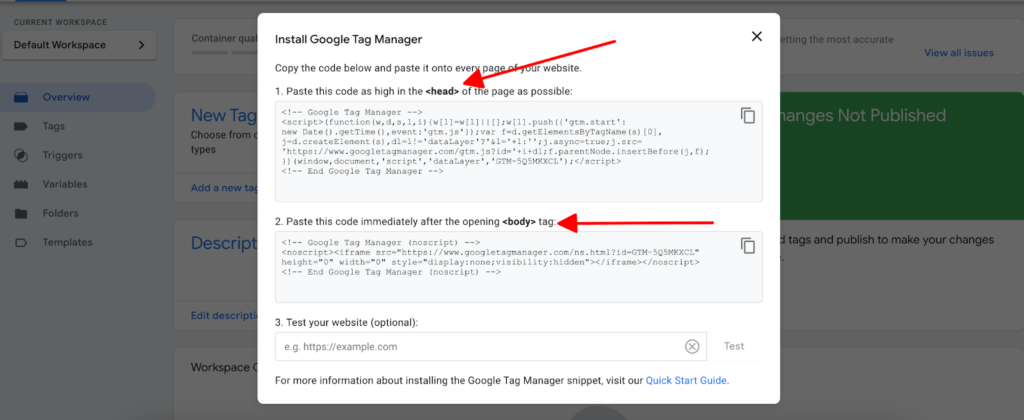Clear the test website URL field
This screenshot has height=420, width=1024.
692,347
